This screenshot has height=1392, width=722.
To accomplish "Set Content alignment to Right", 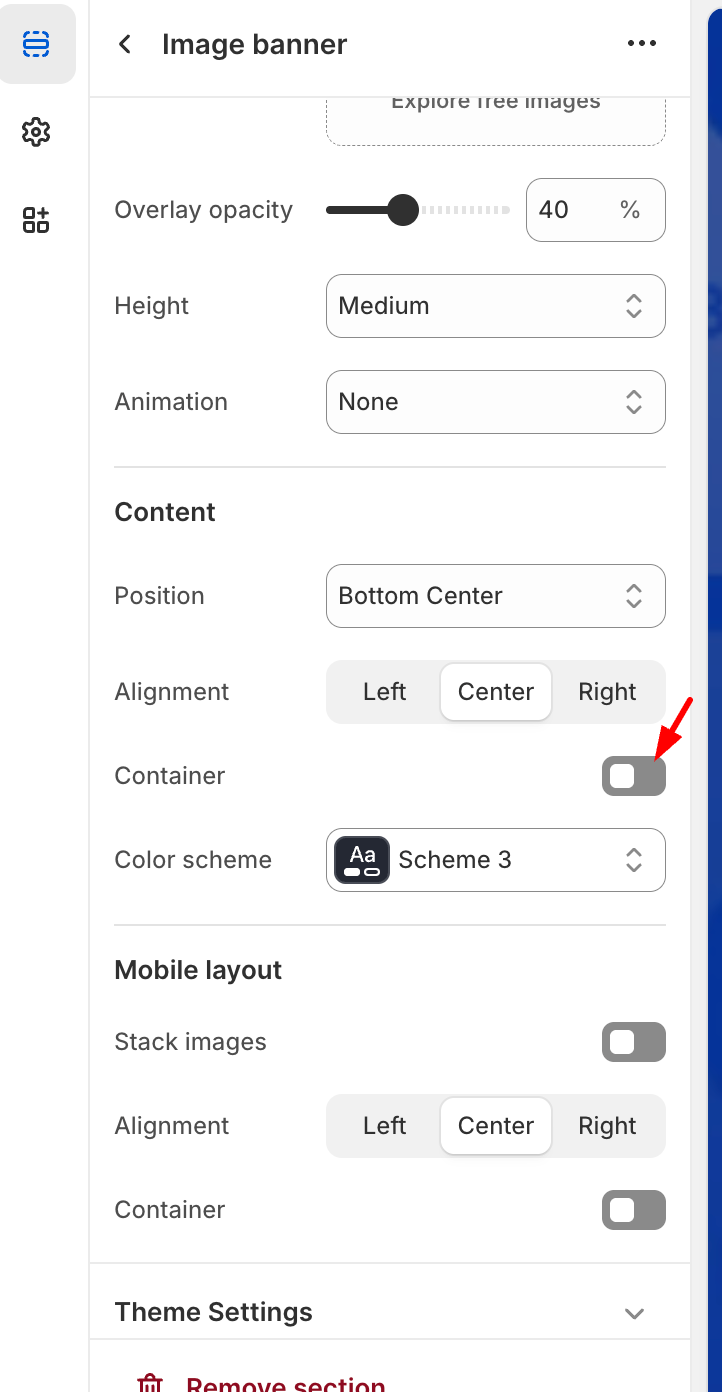I will tap(607, 692).
